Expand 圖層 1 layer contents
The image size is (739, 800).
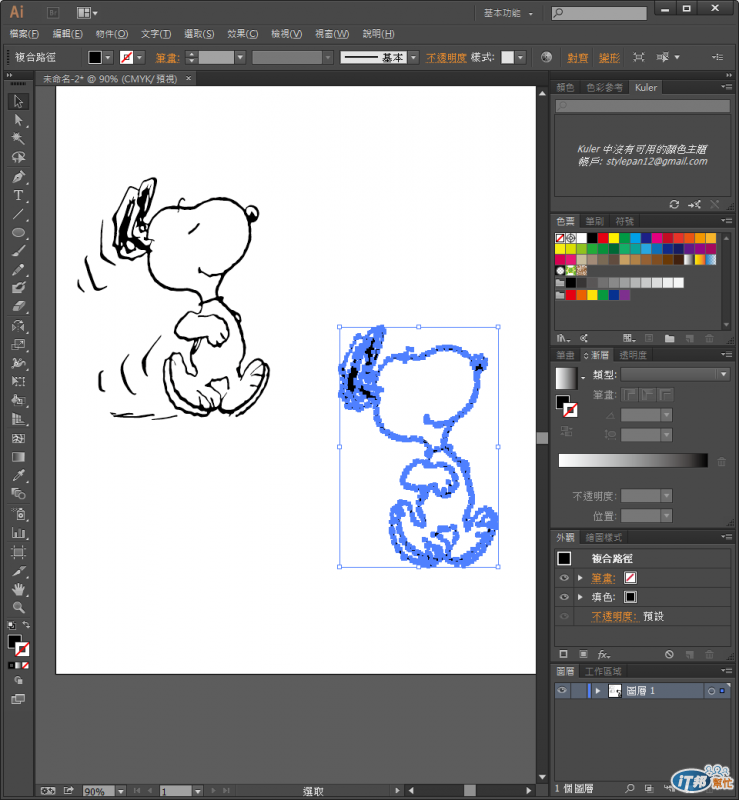tap(598, 691)
